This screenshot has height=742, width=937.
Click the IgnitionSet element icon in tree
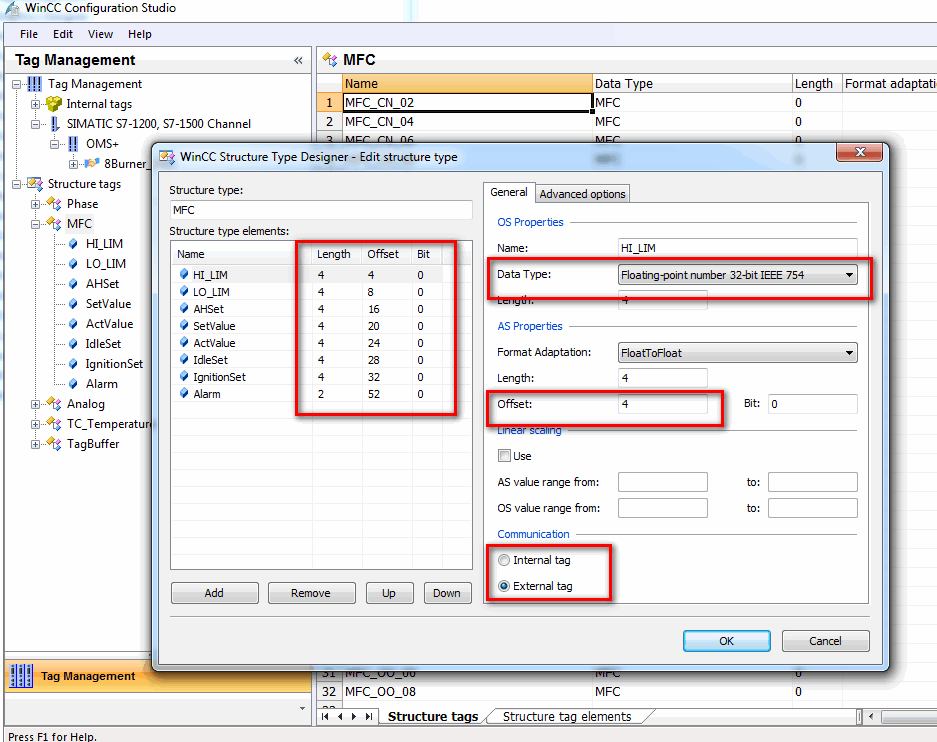[73, 364]
